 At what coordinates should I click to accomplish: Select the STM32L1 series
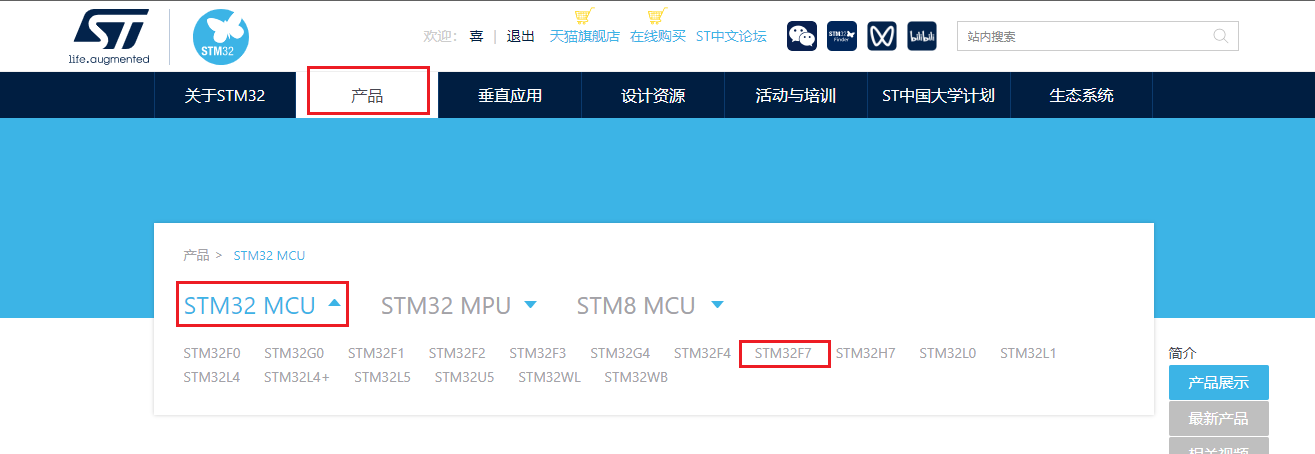pos(1028,353)
